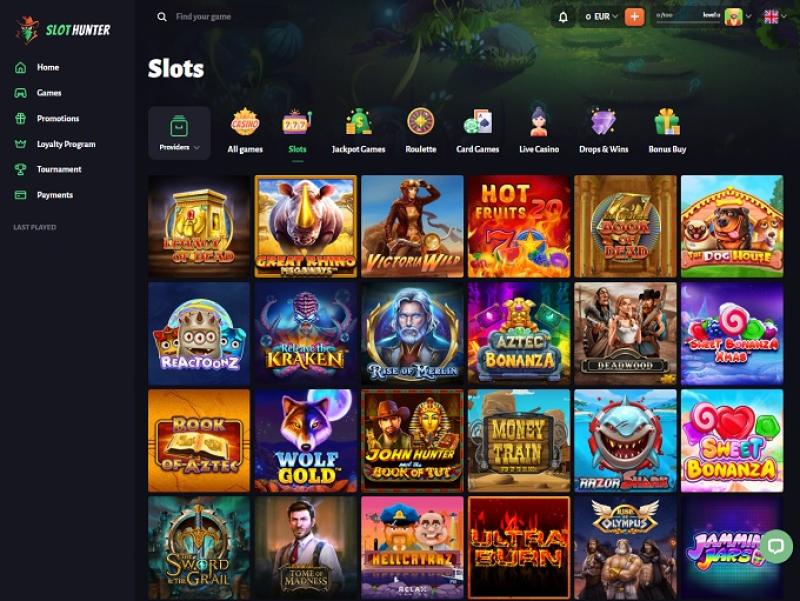Image resolution: width=800 pixels, height=601 pixels.
Task: Open Loyalty Program in the sidebar
Action: point(66,144)
